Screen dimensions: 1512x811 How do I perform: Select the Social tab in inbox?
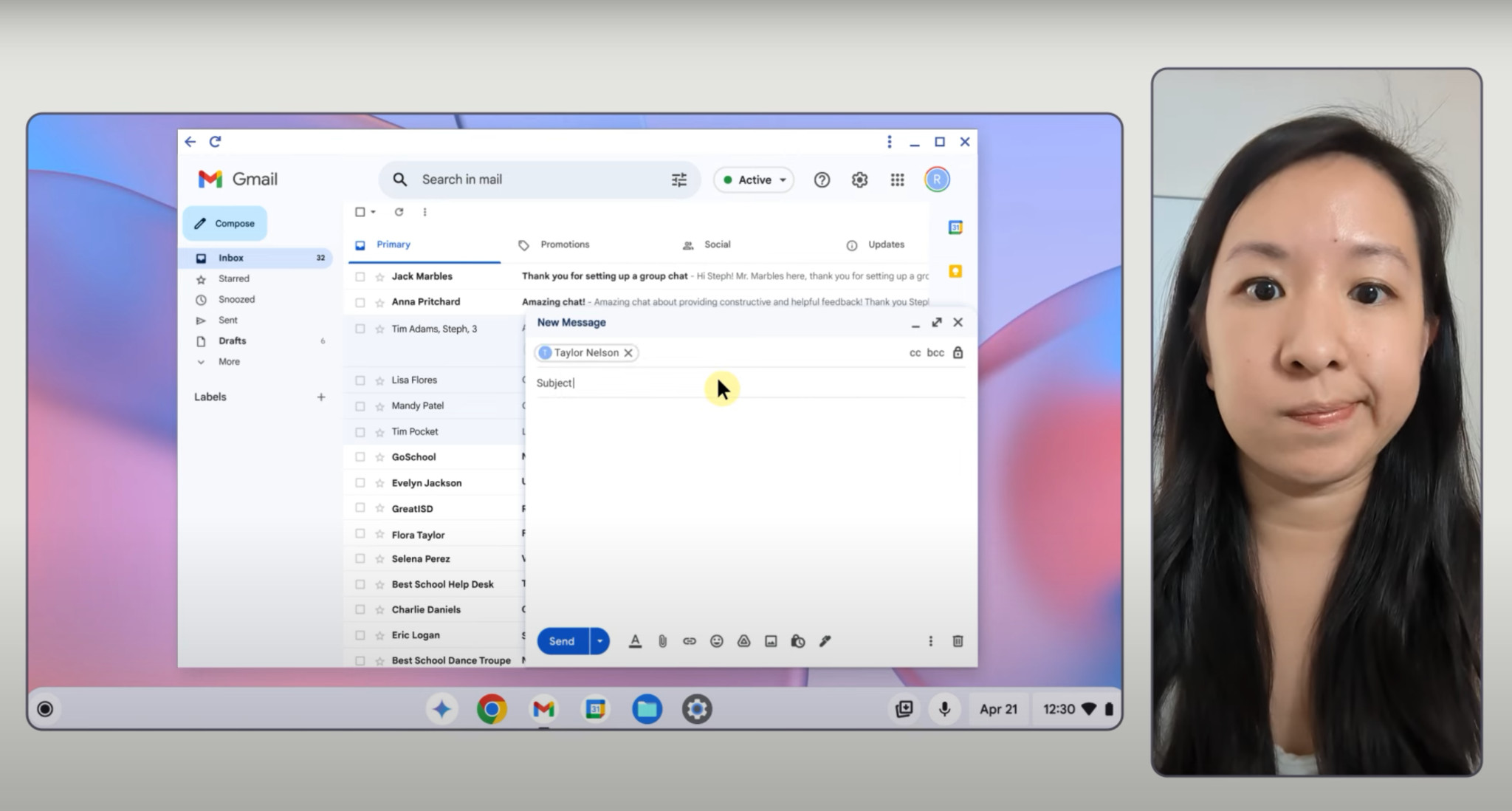coord(716,243)
